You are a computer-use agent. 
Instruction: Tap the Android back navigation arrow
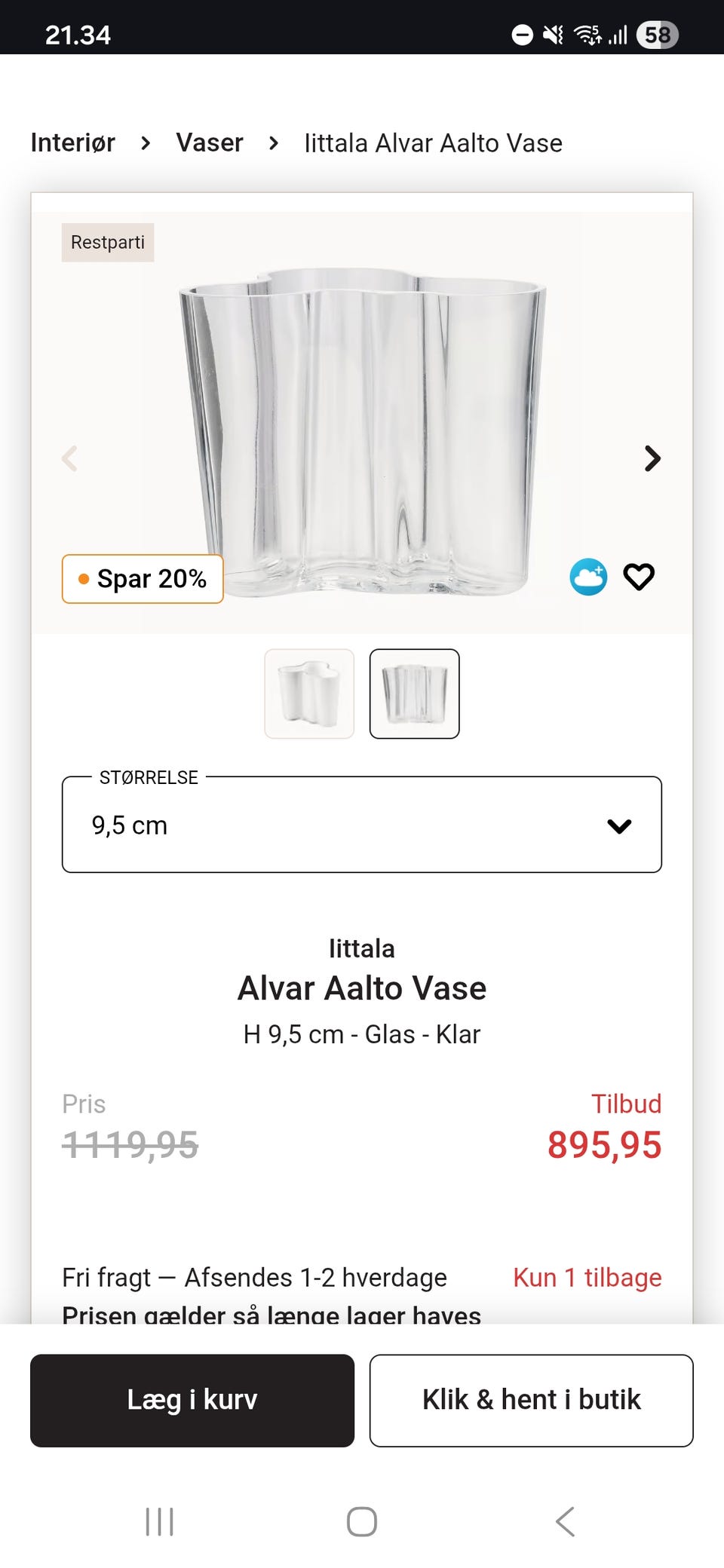coord(565,1521)
